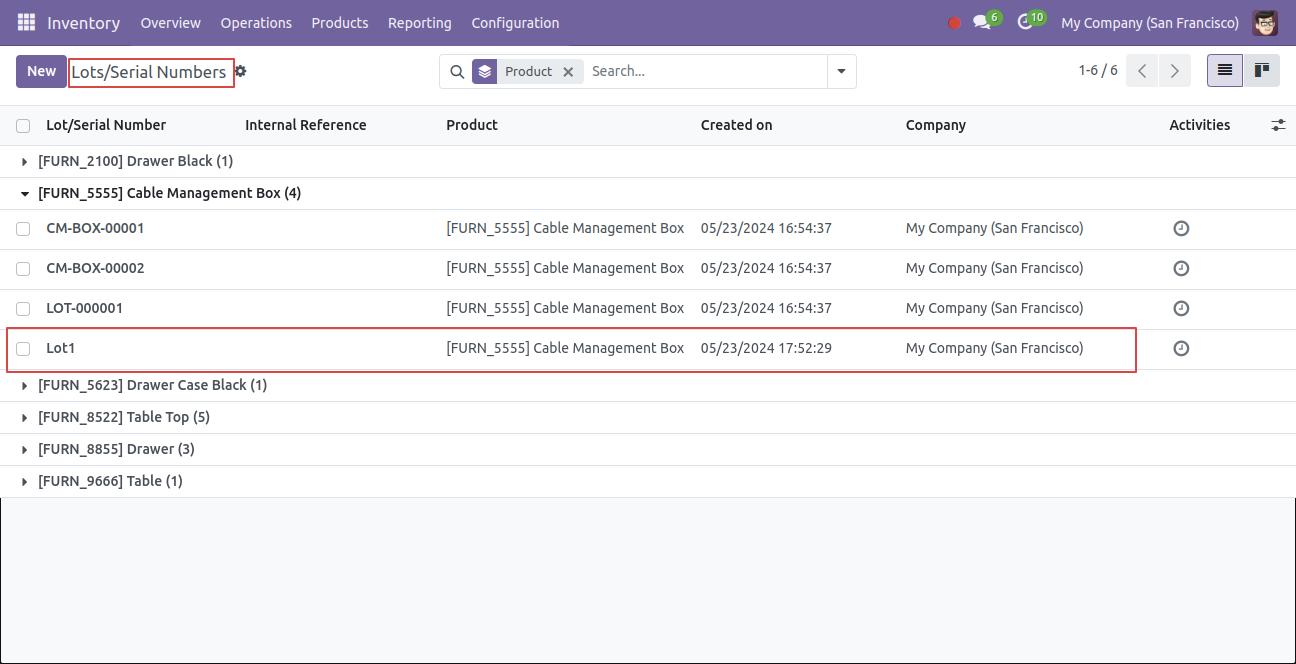Viewport: 1296px width, 664px height.
Task: Select all records checkbox in header
Action: pyautogui.click(x=23, y=126)
